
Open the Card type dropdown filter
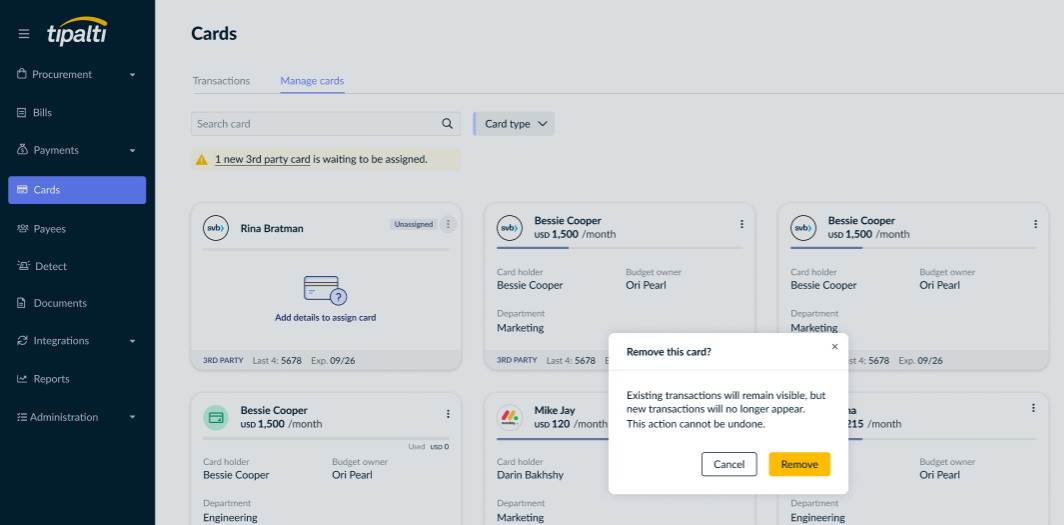pos(515,124)
